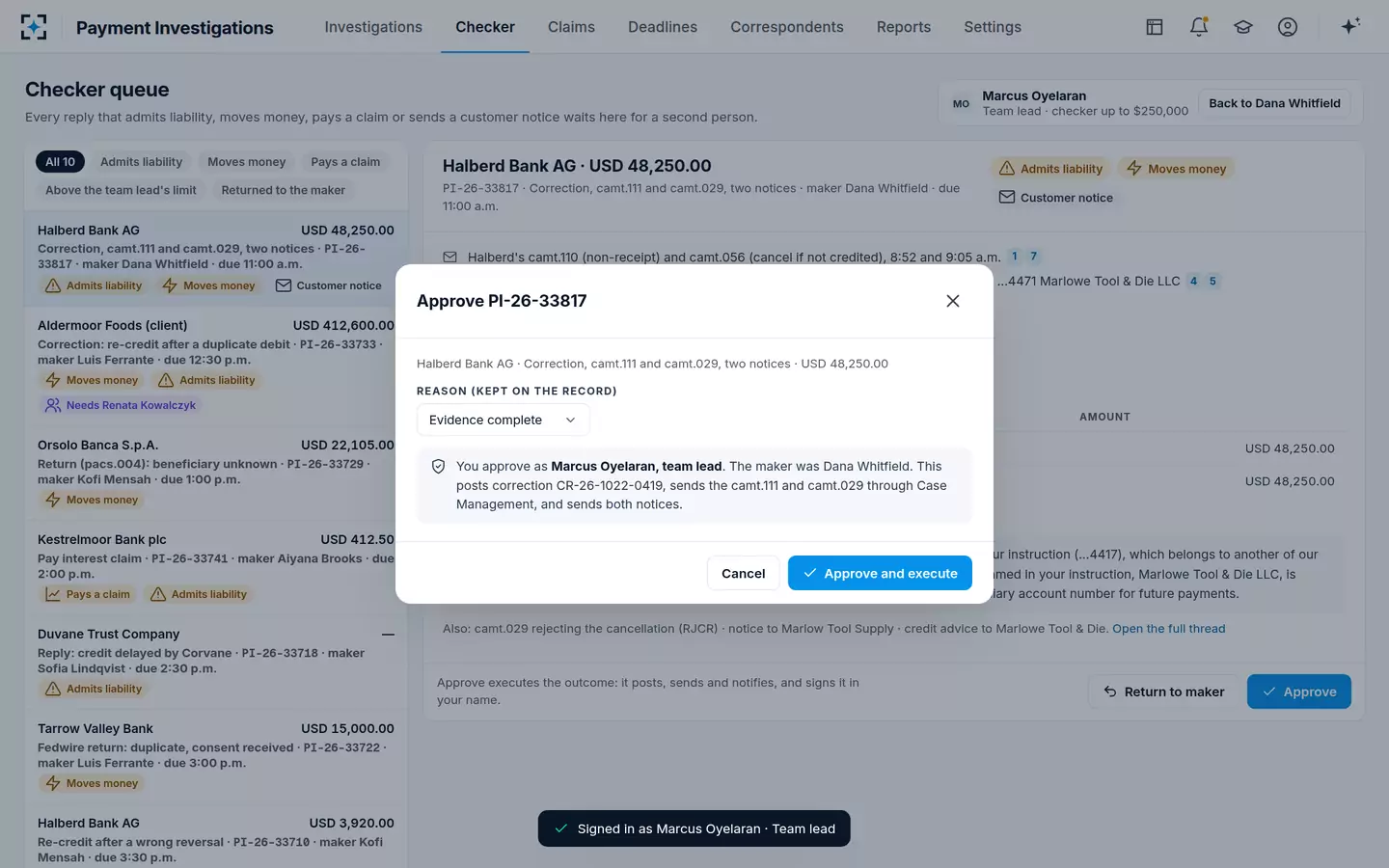
Task: Open the notifications bell
Action: pyautogui.click(x=1199, y=27)
